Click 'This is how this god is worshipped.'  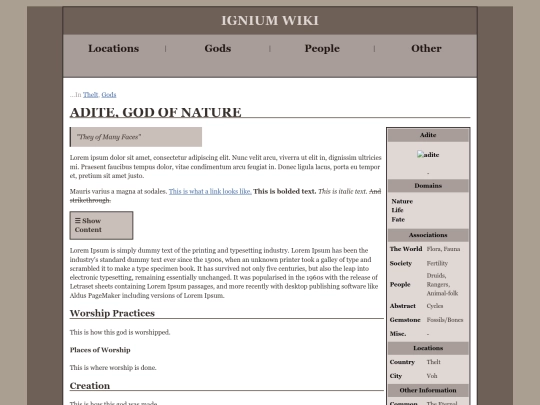(120, 333)
